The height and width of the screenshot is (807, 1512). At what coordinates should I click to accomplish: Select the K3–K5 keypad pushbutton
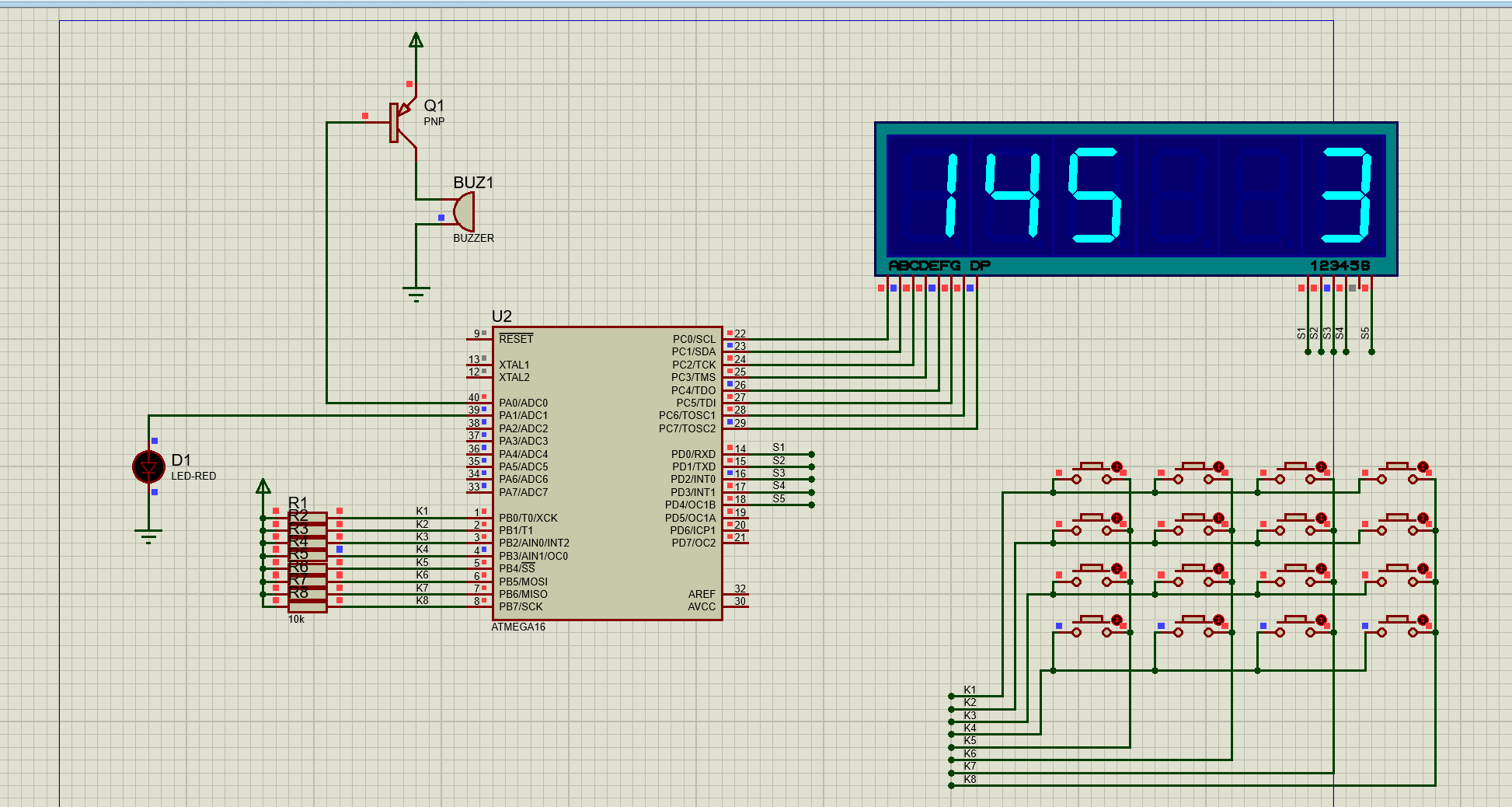1092,575
